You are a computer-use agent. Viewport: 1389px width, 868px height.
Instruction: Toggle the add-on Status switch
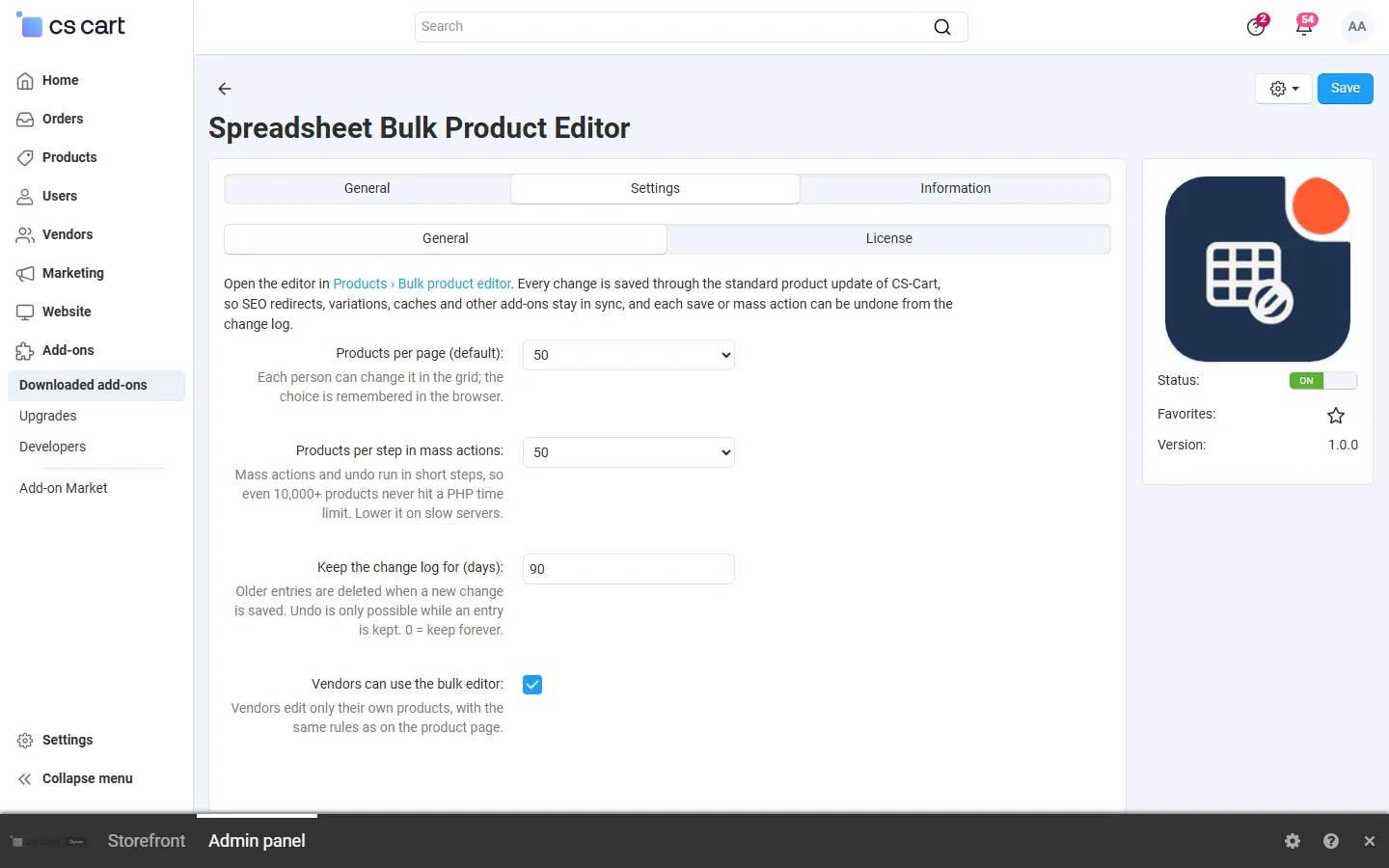pyautogui.click(x=1323, y=381)
